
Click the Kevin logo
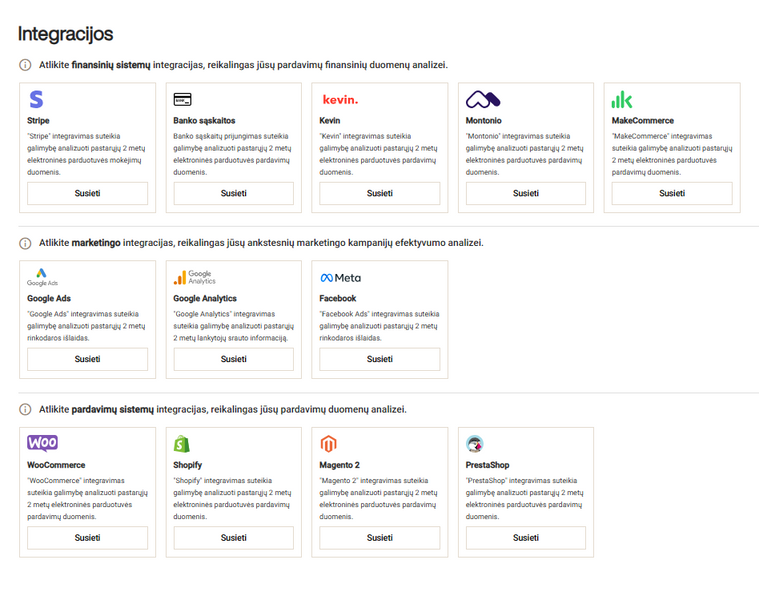tap(339, 100)
